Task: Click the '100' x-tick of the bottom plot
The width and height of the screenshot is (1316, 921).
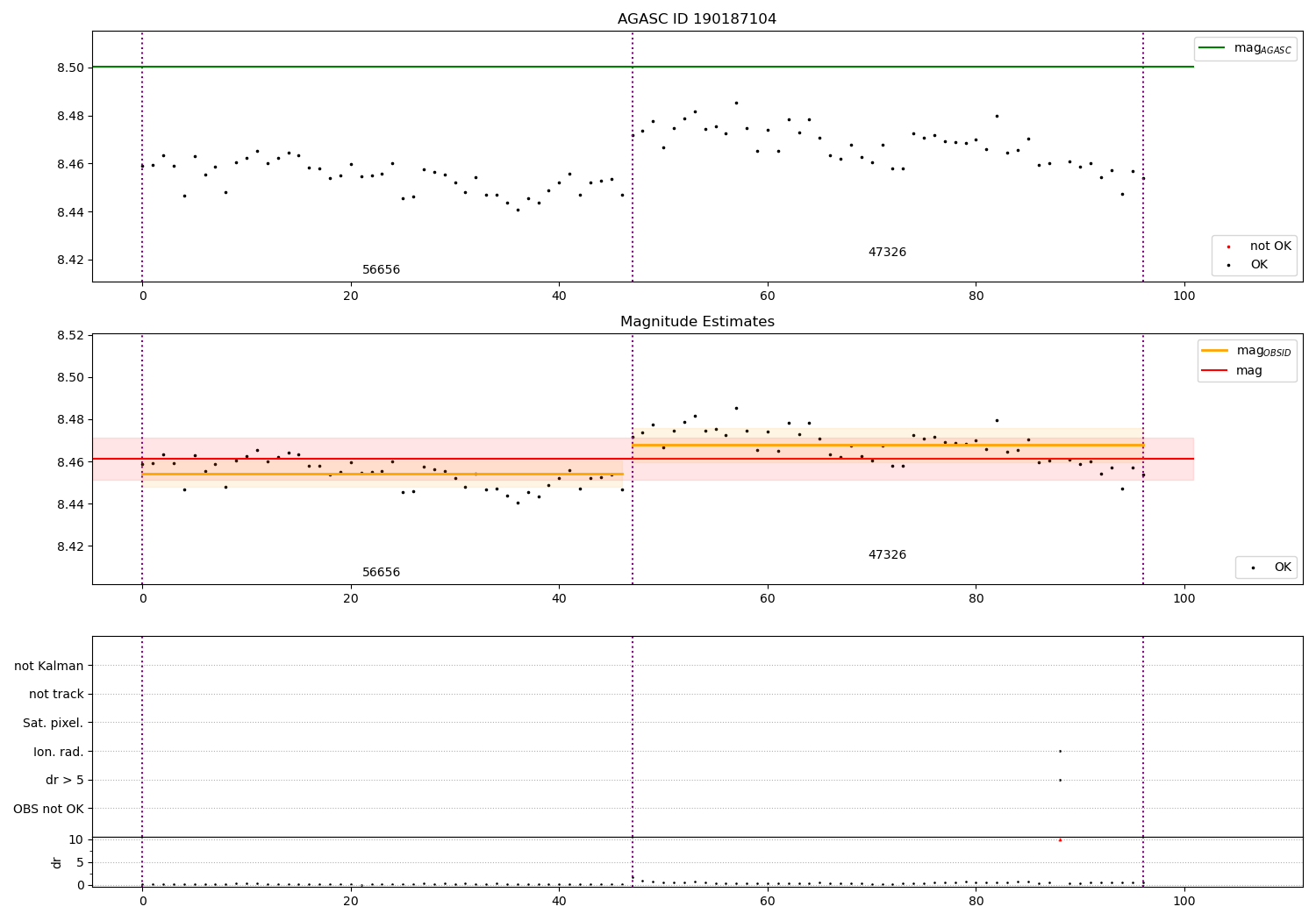Action: point(1184,901)
